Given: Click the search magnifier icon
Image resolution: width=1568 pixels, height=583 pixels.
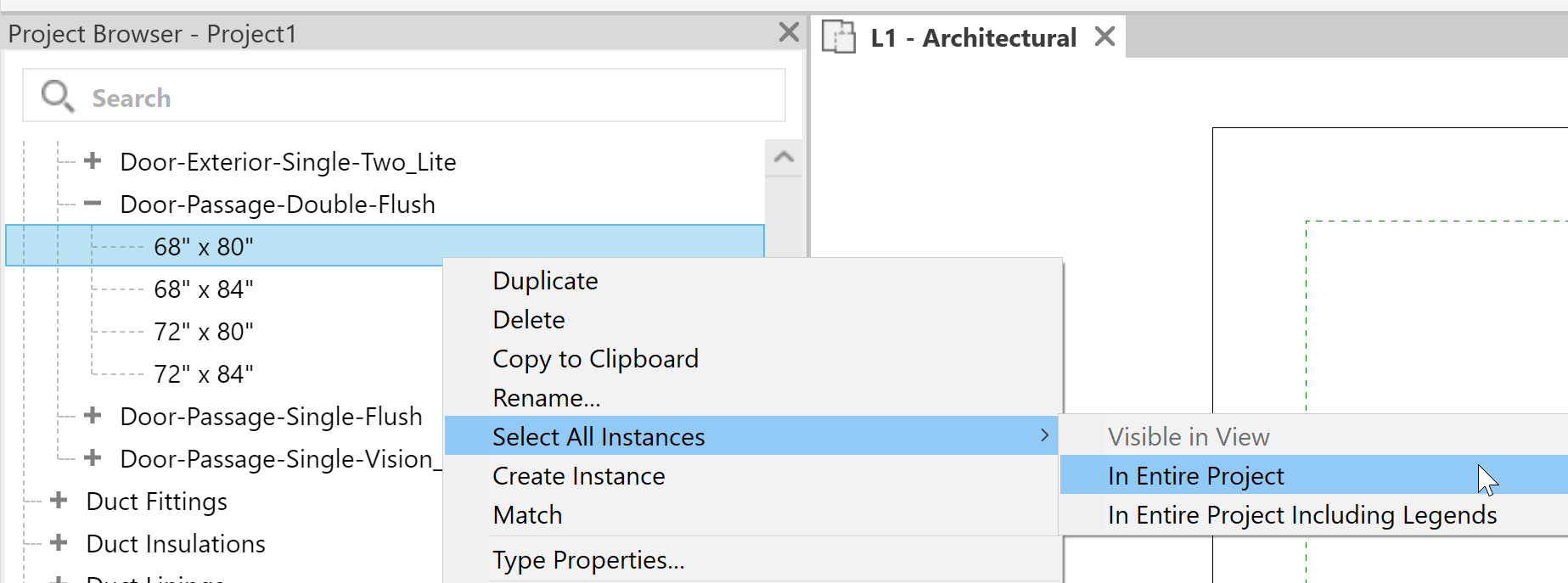Looking at the screenshot, I should [x=55, y=96].
